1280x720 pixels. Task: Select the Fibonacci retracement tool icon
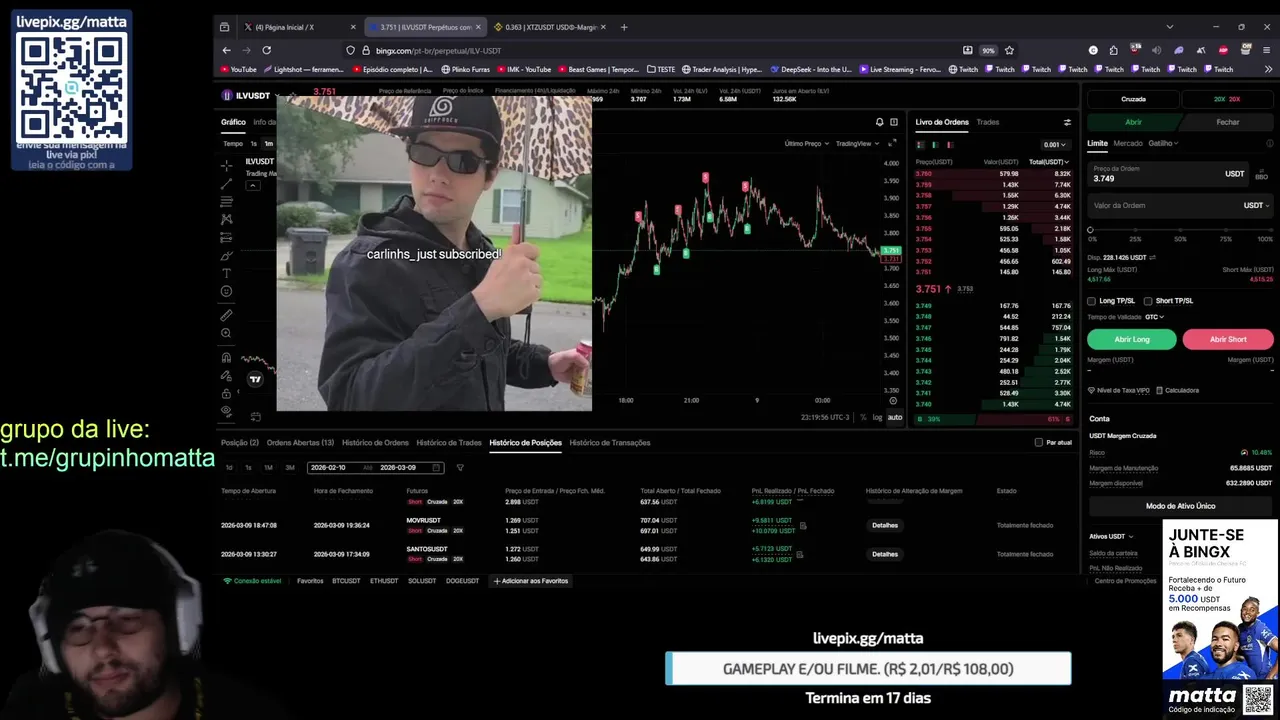[x=227, y=201]
